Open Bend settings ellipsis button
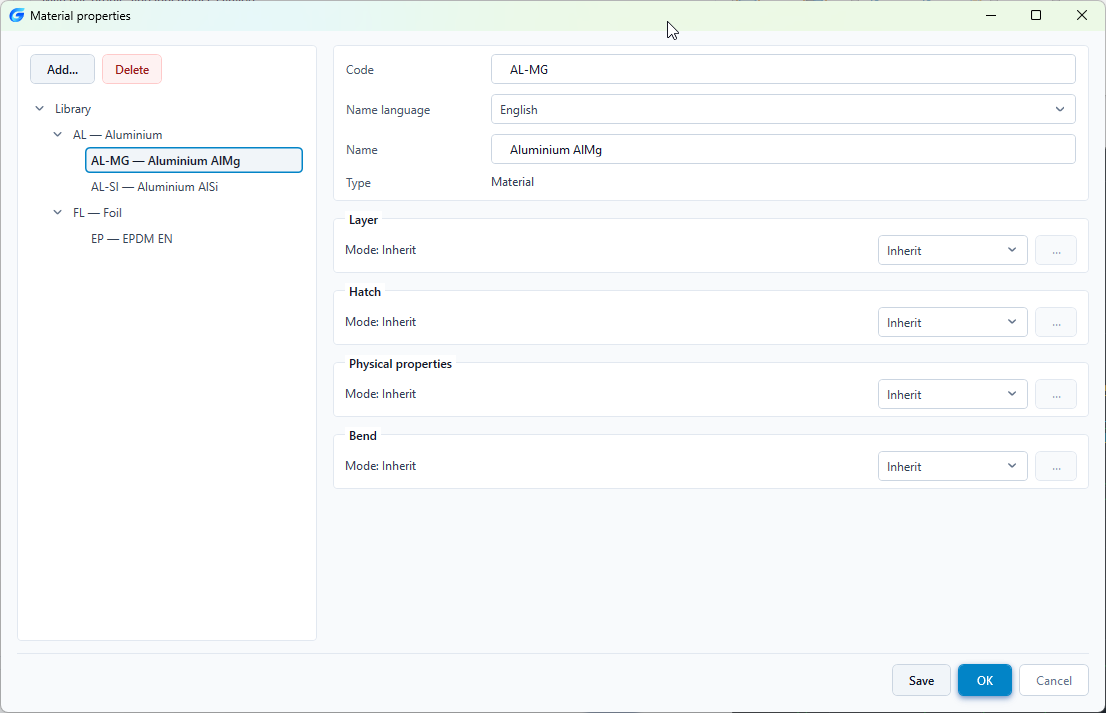1106x713 pixels. pos(1056,466)
